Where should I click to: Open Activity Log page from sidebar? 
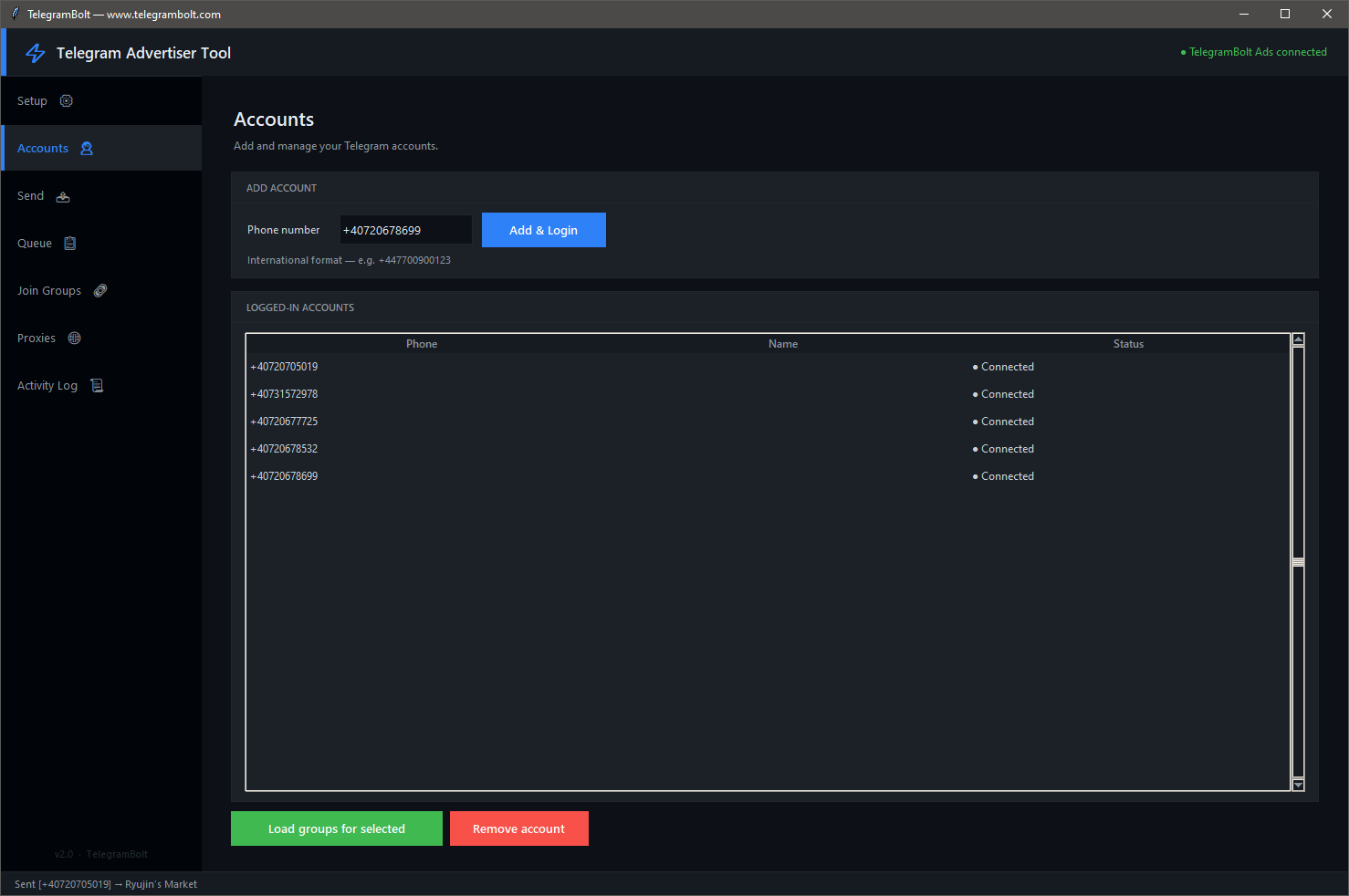(100, 386)
